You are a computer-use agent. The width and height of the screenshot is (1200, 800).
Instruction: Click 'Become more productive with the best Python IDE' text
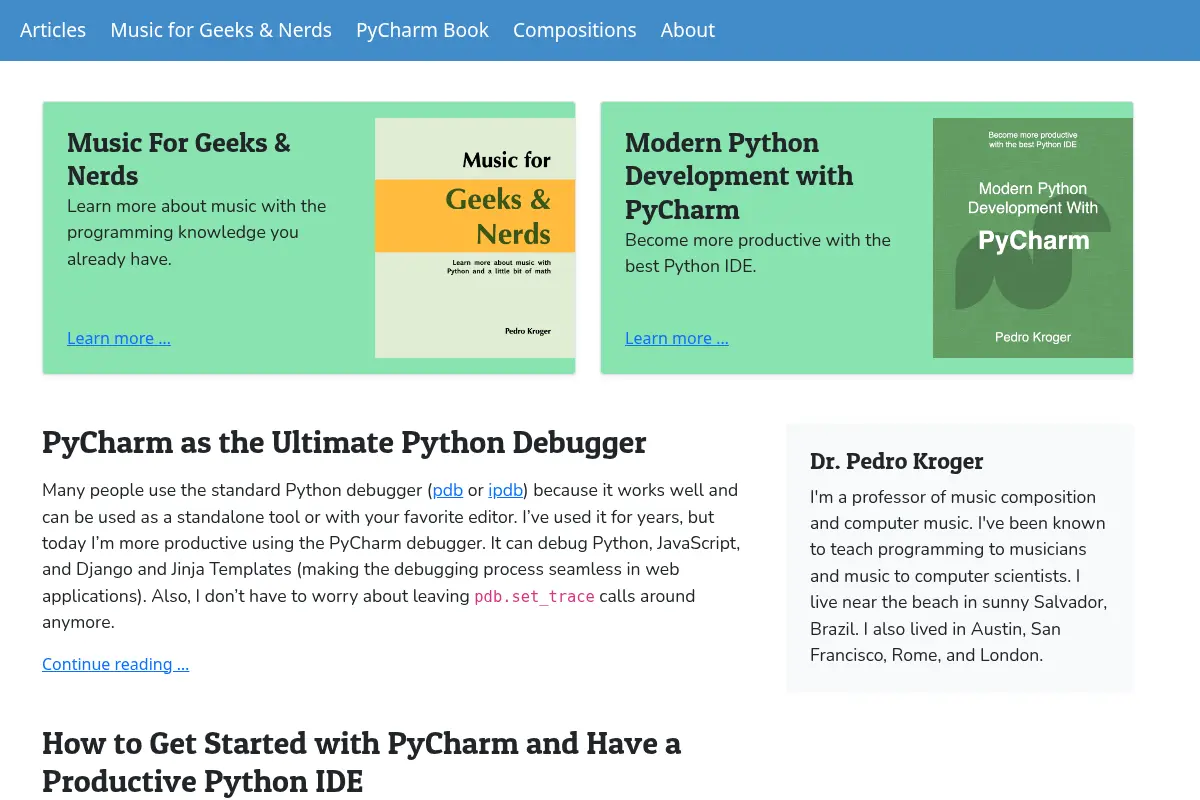click(x=758, y=253)
